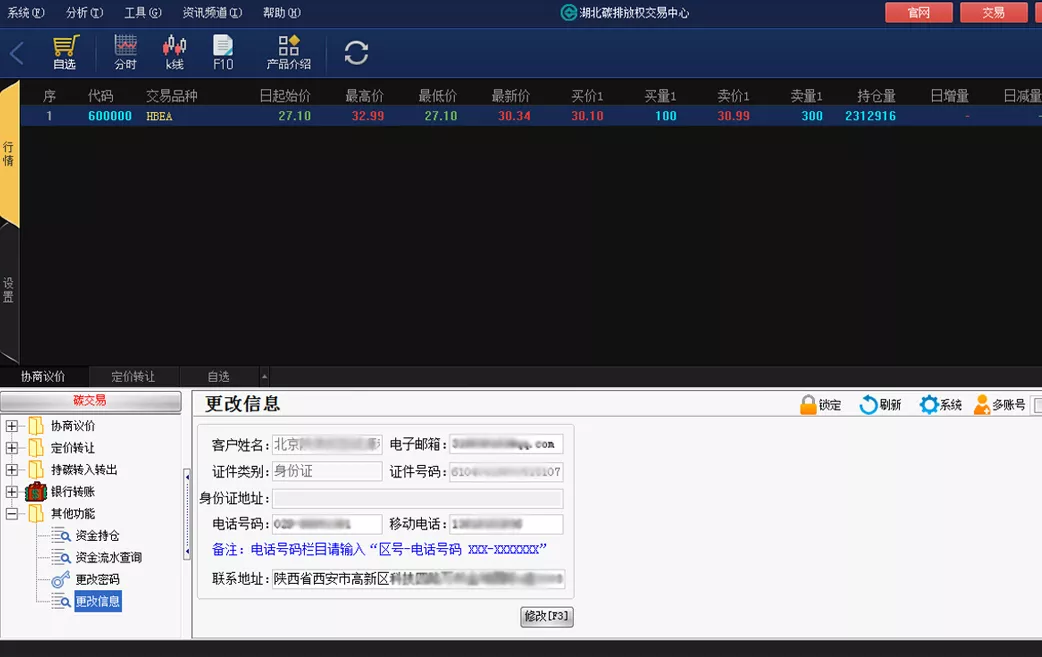The height and width of the screenshot is (657, 1042).
Task: Click the back arrow in toolbar
Action: (x=17, y=53)
